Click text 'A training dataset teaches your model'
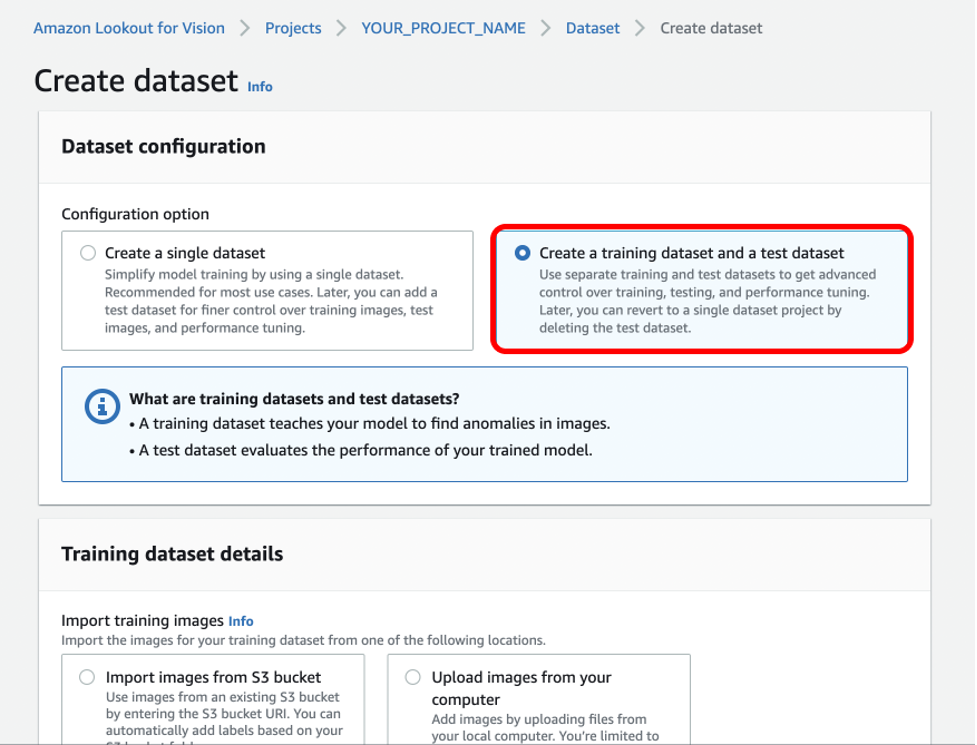Viewport: 977px width, 745px height. coord(374,424)
